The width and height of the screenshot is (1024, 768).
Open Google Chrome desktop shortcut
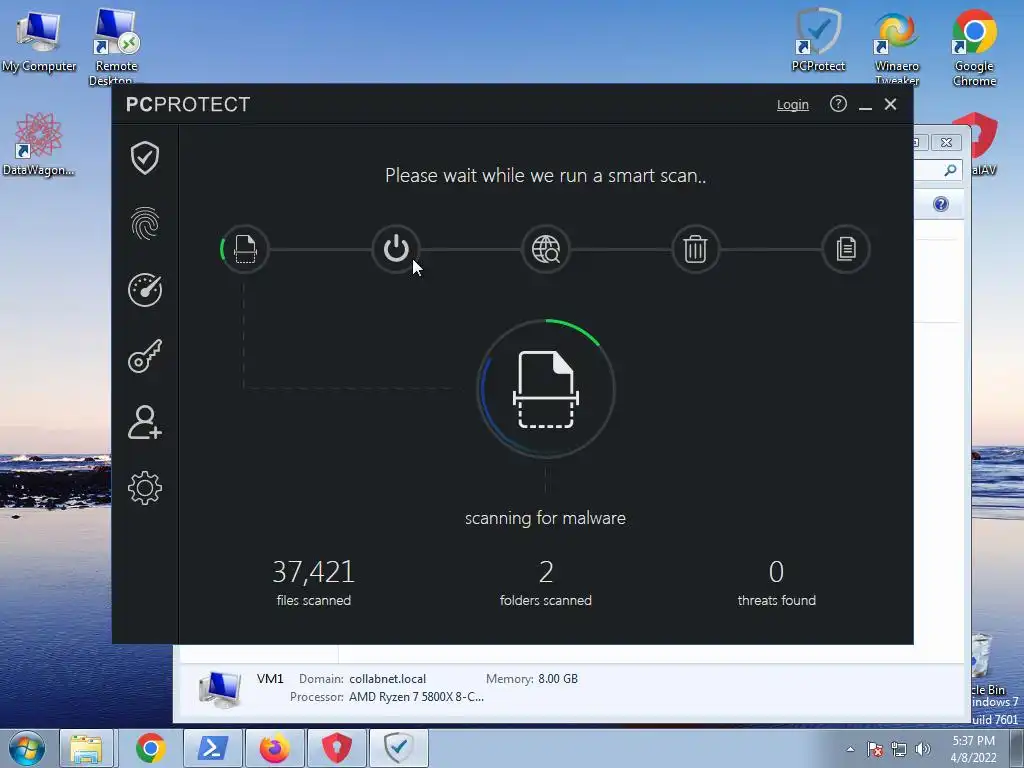pos(974,47)
